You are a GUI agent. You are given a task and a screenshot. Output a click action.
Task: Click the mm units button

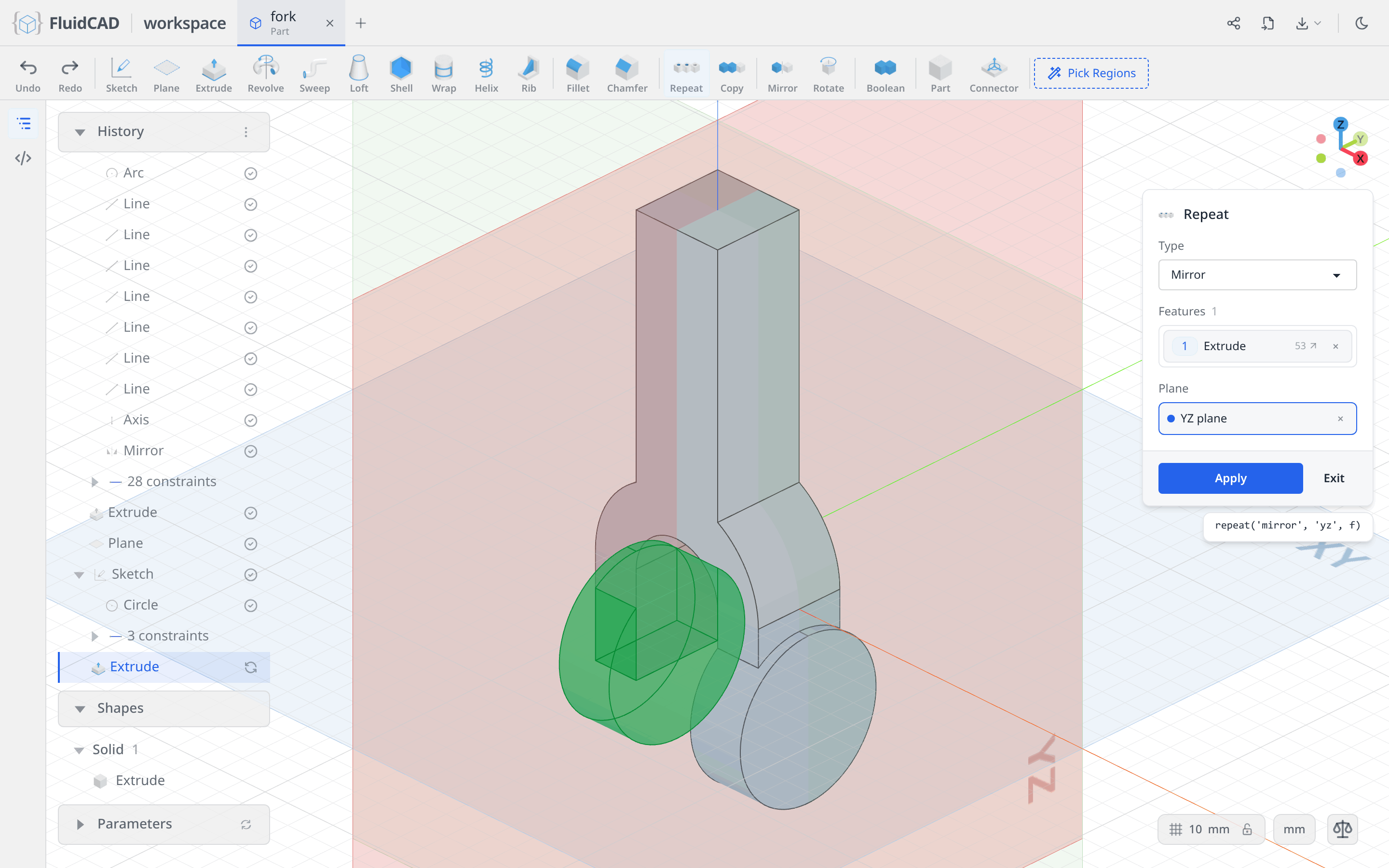pos(1294,829)
